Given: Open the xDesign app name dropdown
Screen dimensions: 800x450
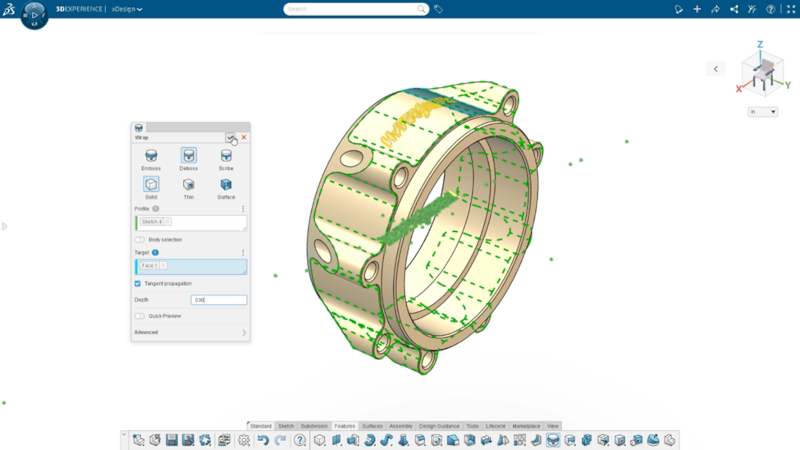Looking at the screenshot, I should [x=129, y=9].
